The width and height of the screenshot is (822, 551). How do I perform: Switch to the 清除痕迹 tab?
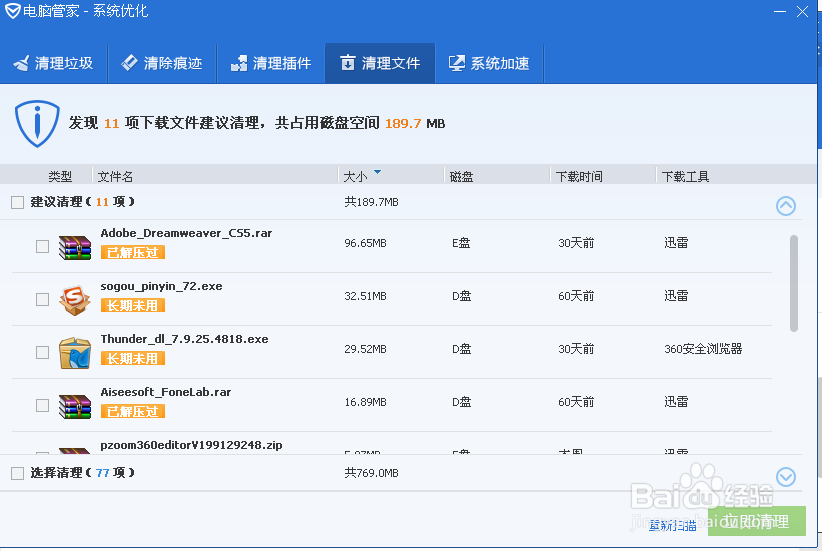pos(163,63)
